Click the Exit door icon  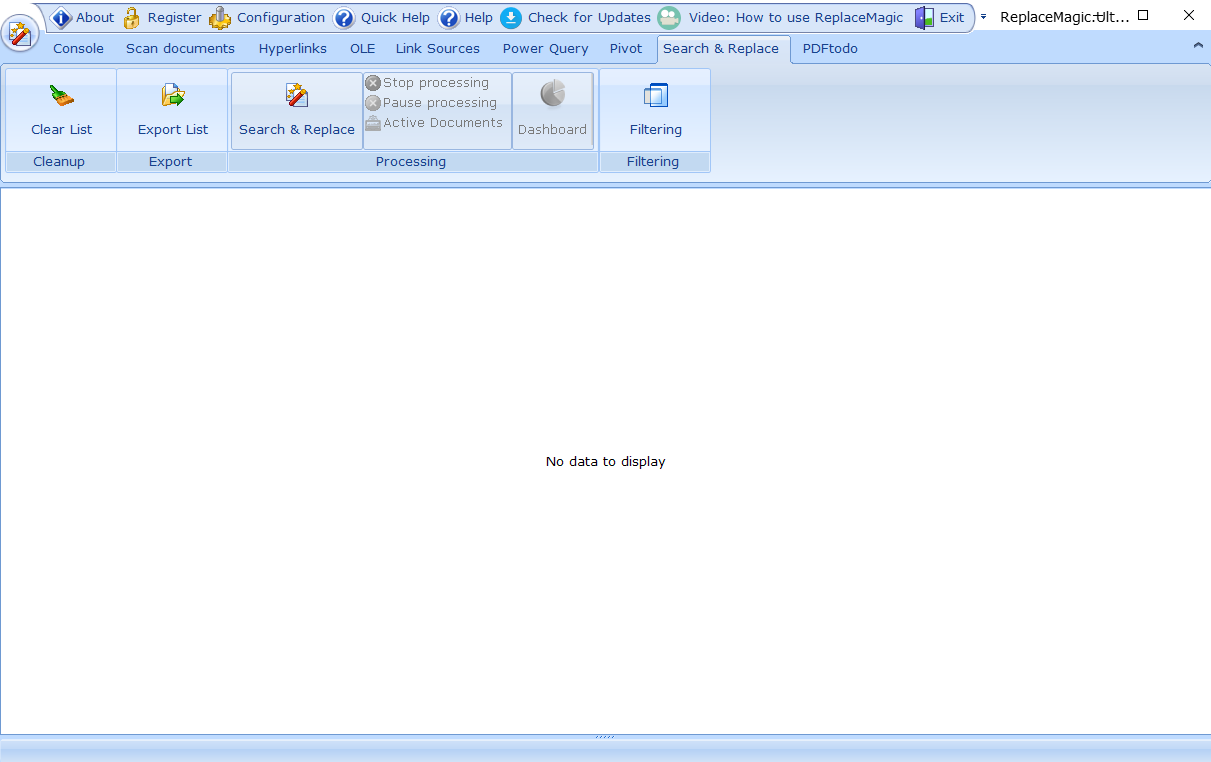pos(924,18)
